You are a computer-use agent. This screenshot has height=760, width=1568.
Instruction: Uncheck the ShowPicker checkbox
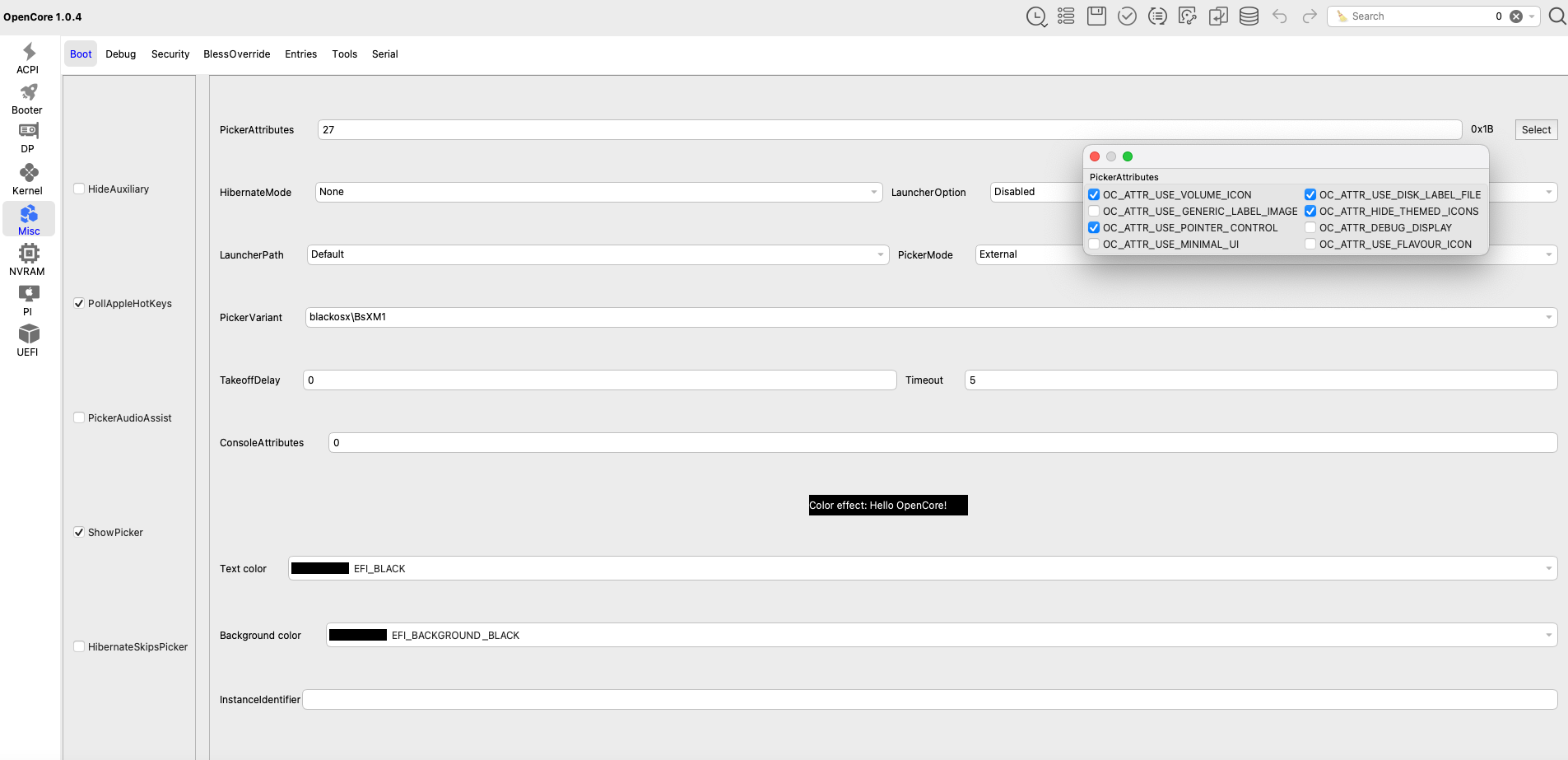[79, 532]
